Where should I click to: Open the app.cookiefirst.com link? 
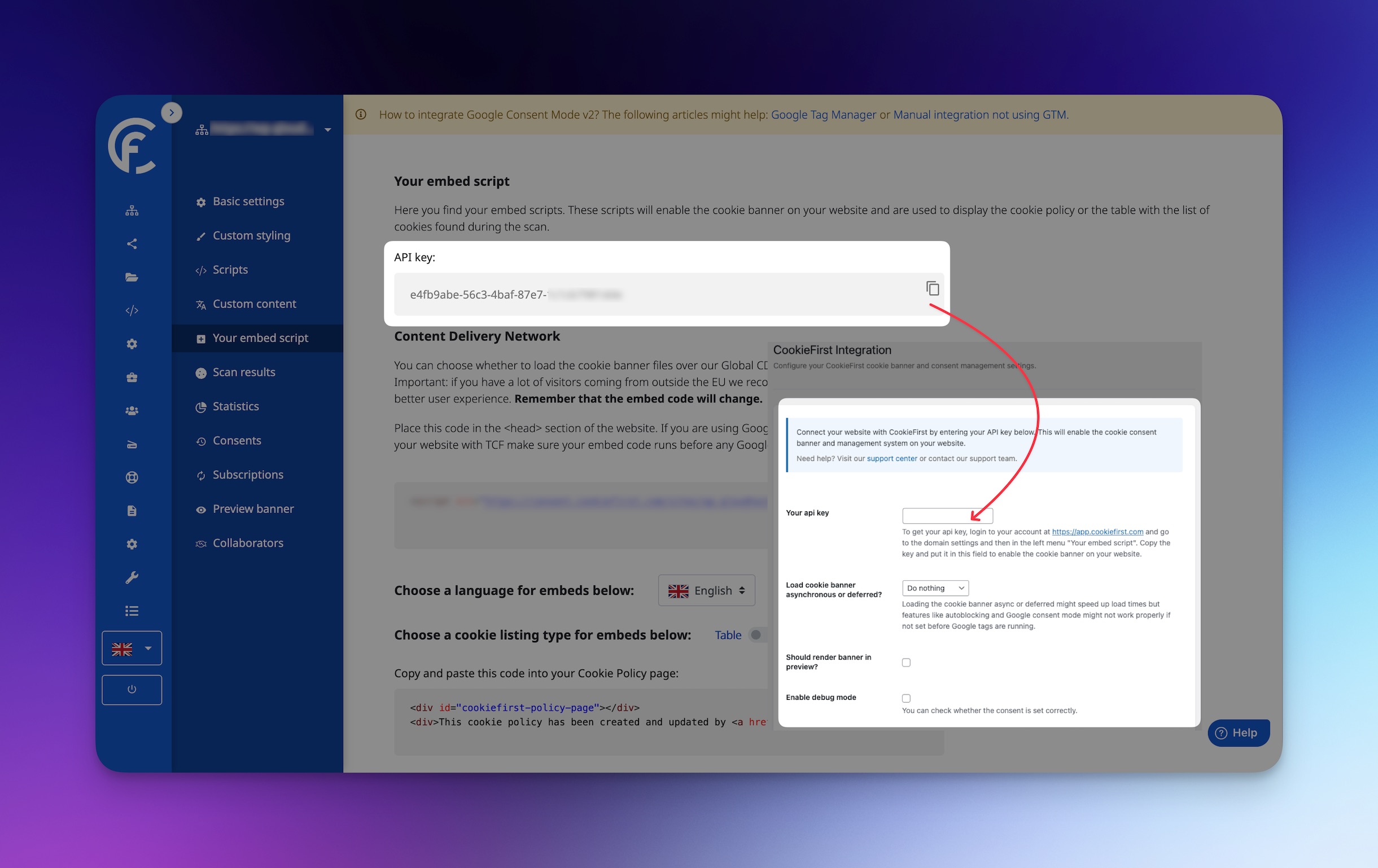(x=1097, y=532)
